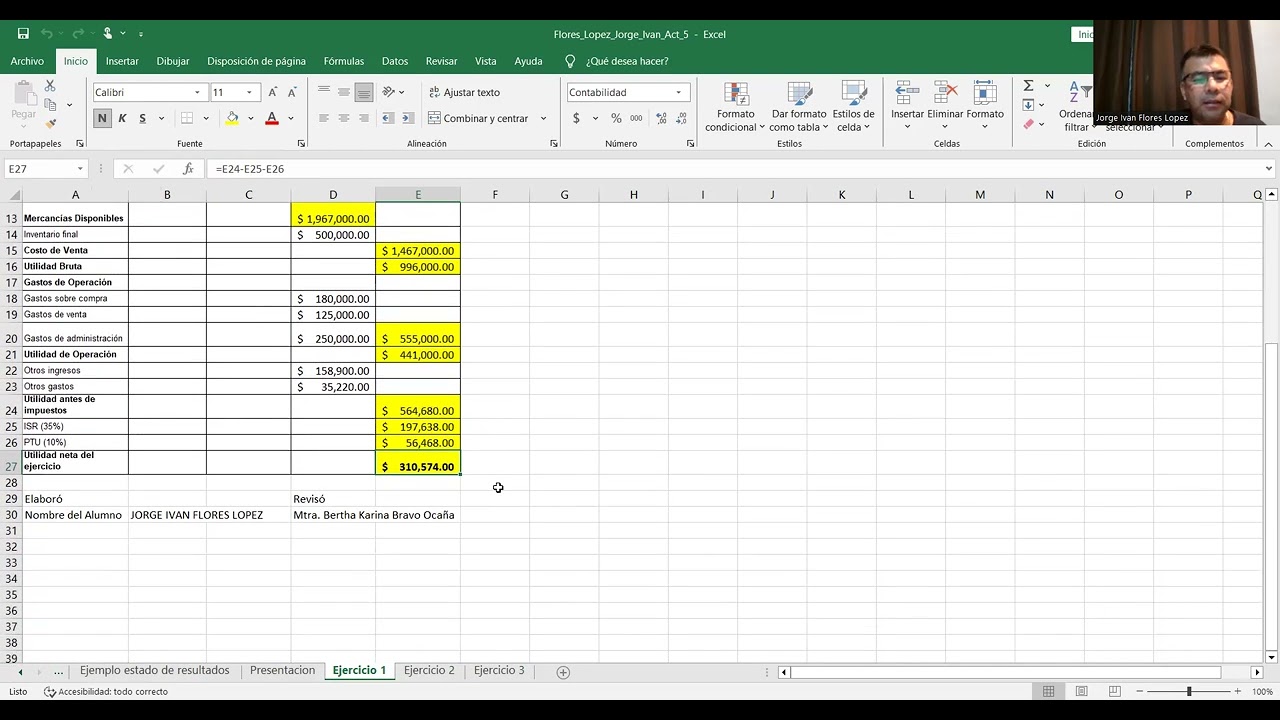Select the Cut scissors icon
Screen dimensions: 1280x720
click(50, 87)
